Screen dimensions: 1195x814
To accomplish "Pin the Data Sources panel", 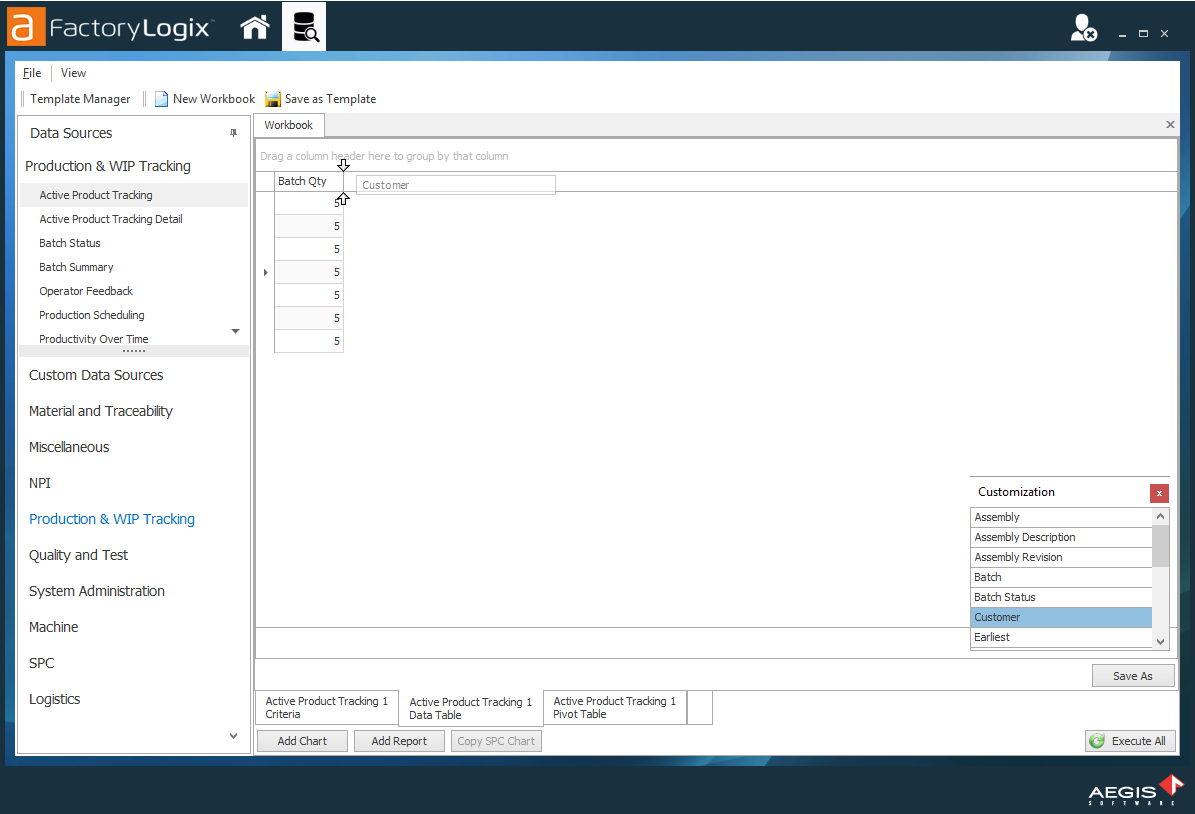I will coord(234,131).
